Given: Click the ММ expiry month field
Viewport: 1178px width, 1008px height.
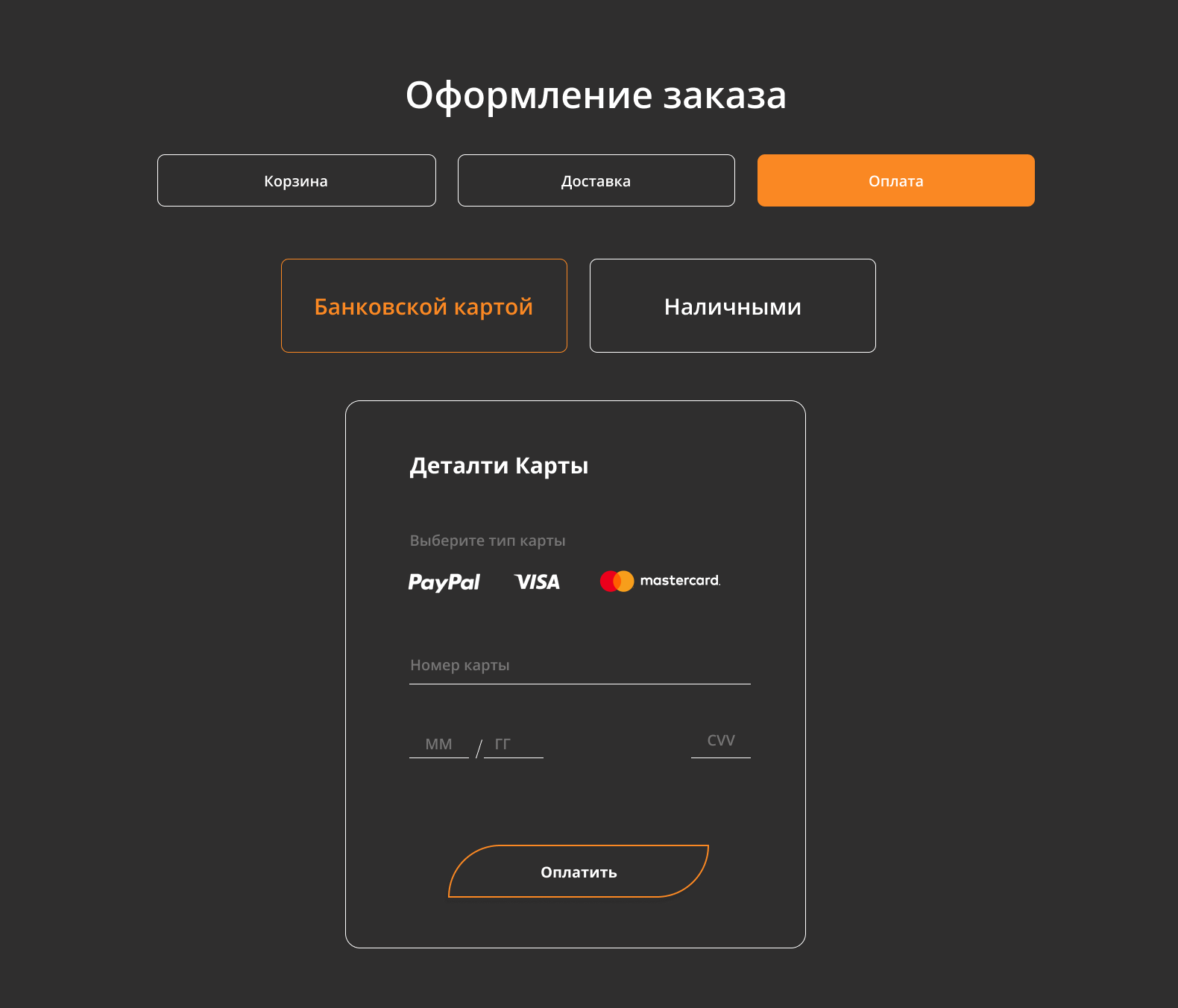Looking at the screenshot, I should coord(439,744).
